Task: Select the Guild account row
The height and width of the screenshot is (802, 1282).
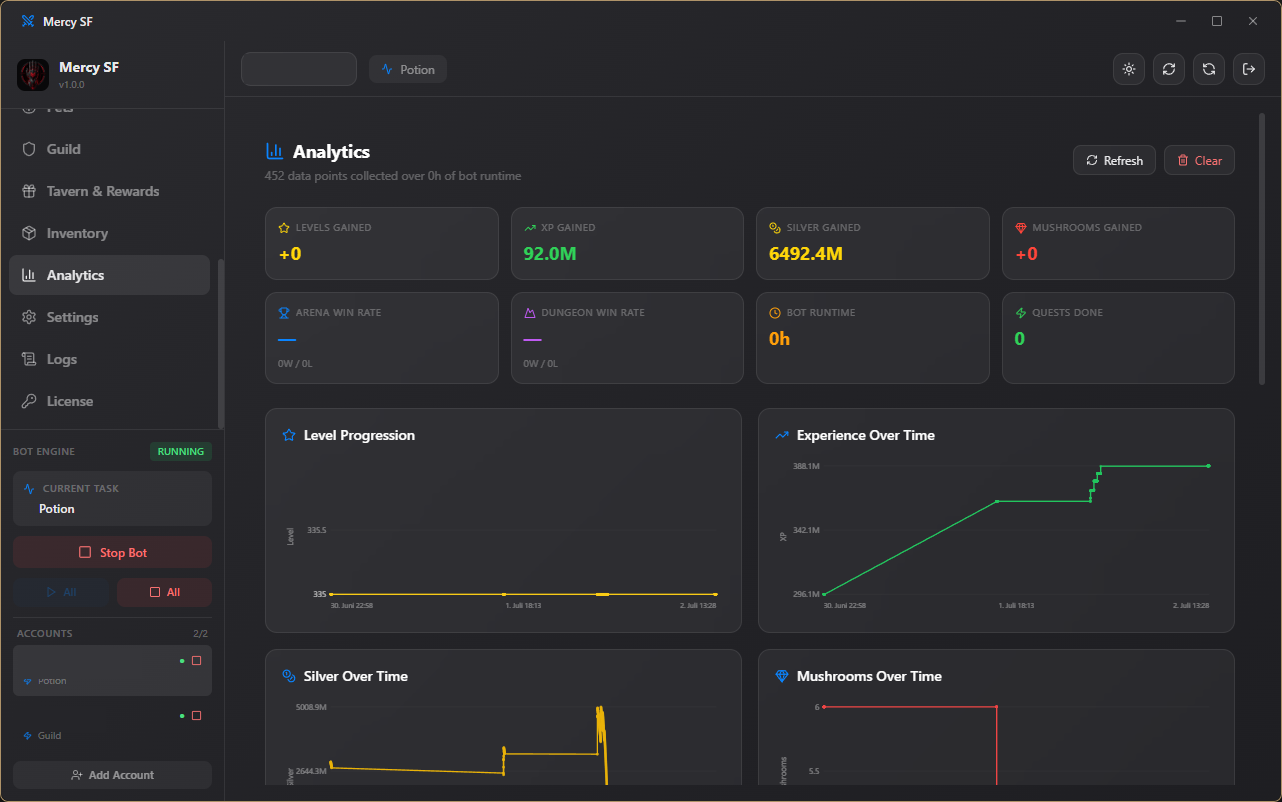Action: [x=112, y=725]
